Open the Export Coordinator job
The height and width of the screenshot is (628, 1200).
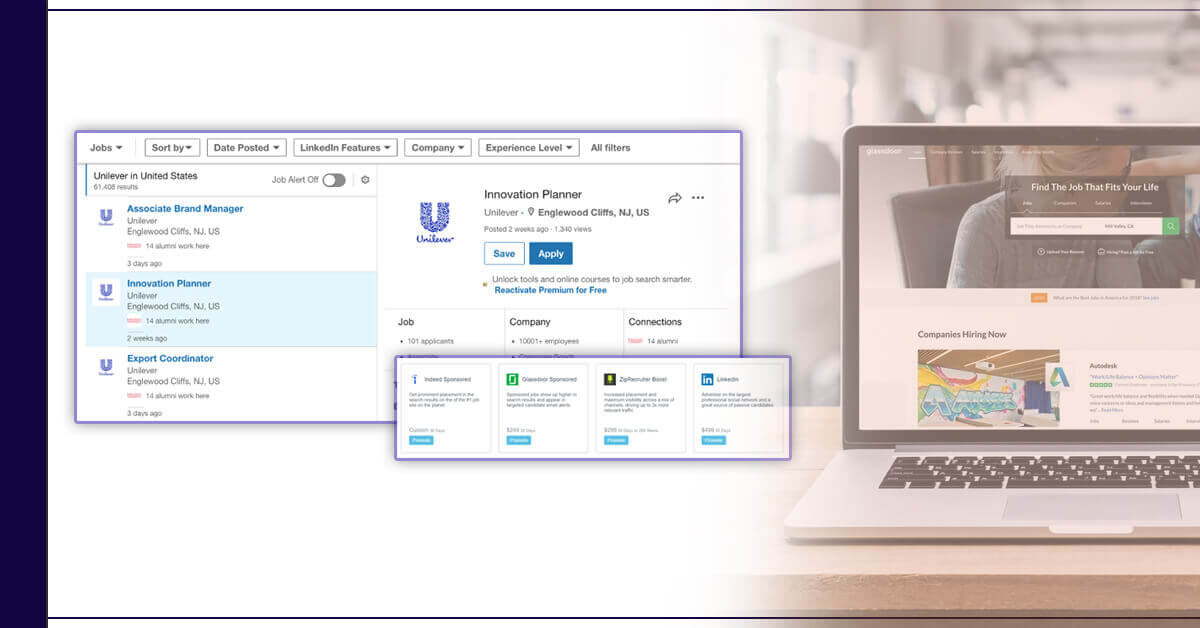click(170, 359)
